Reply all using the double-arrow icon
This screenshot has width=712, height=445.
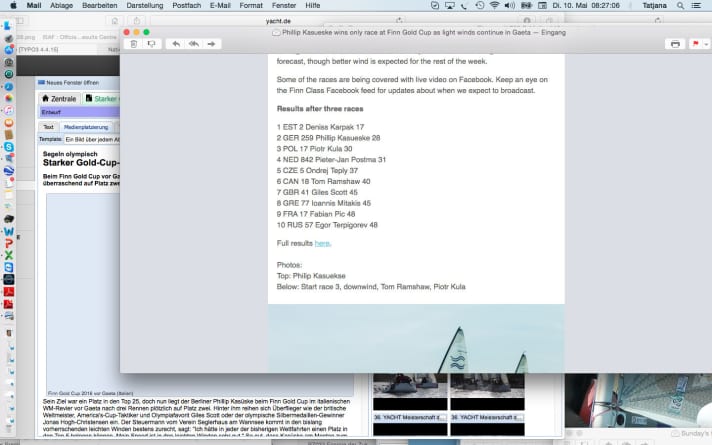(x=194, y=44)
